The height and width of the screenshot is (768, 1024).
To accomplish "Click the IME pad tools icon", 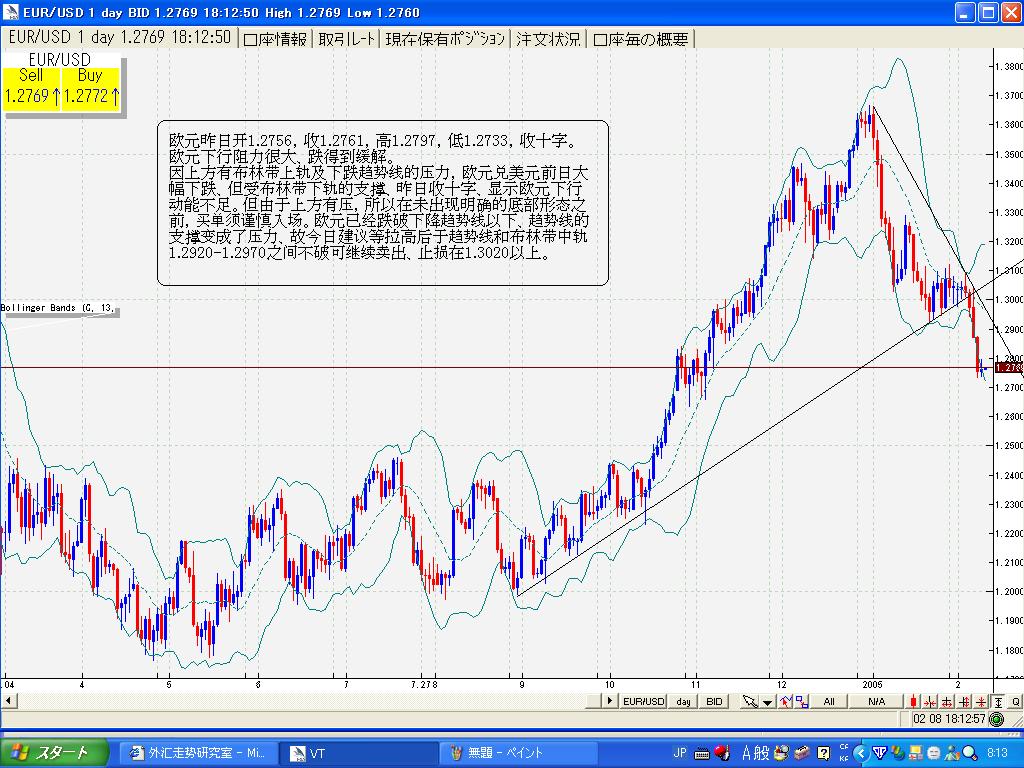I will pyautogui.click(x=782, y=752).
